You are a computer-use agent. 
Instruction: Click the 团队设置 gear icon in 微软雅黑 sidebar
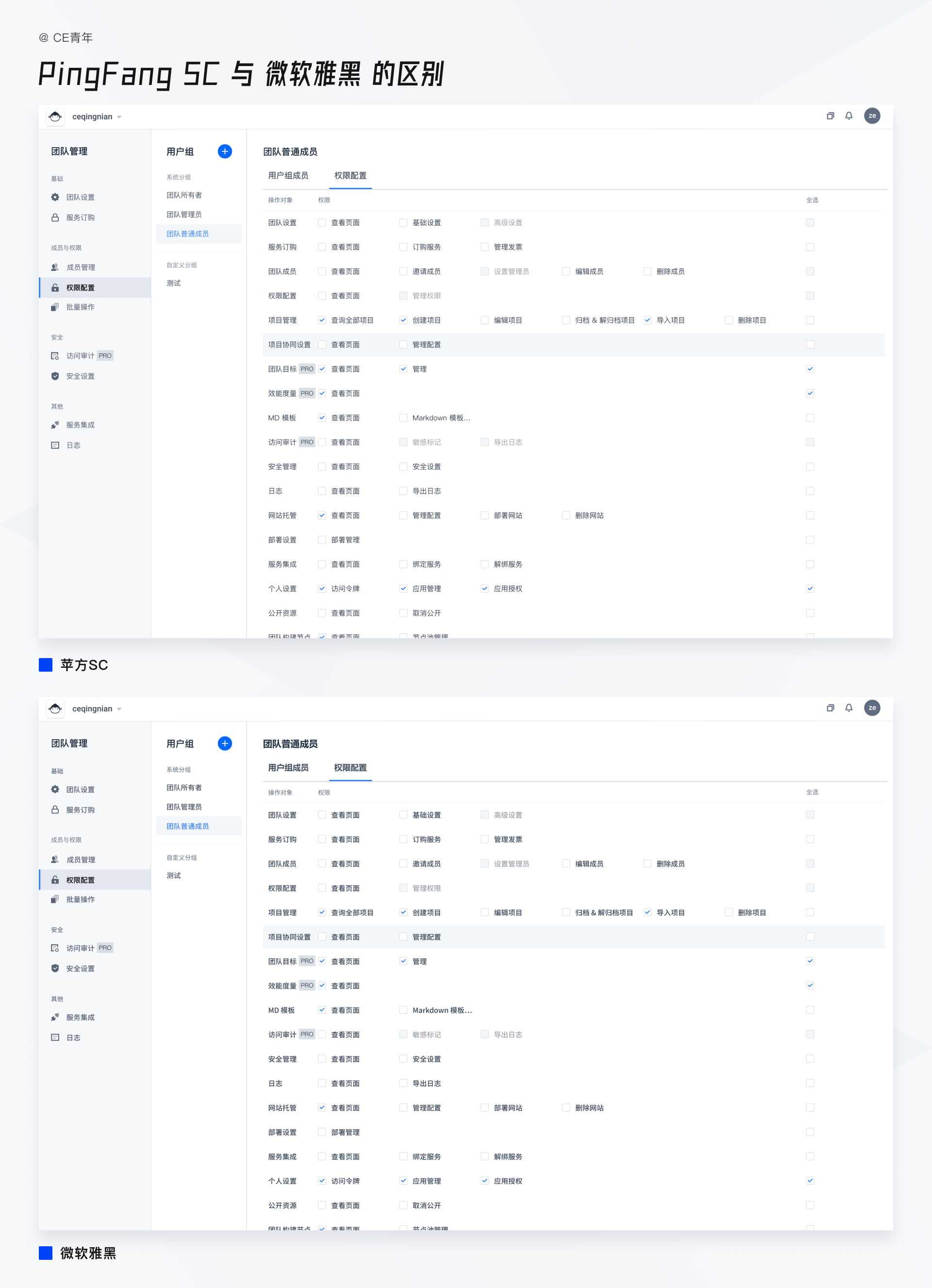[55, 790]
